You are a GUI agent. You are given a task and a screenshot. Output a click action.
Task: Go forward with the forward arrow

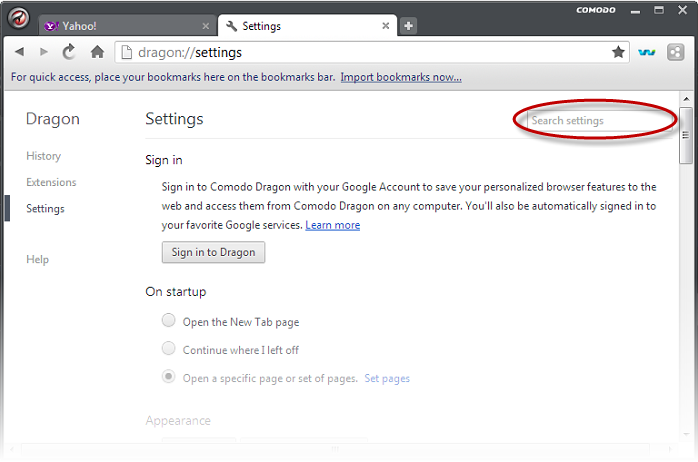(44, 52)
